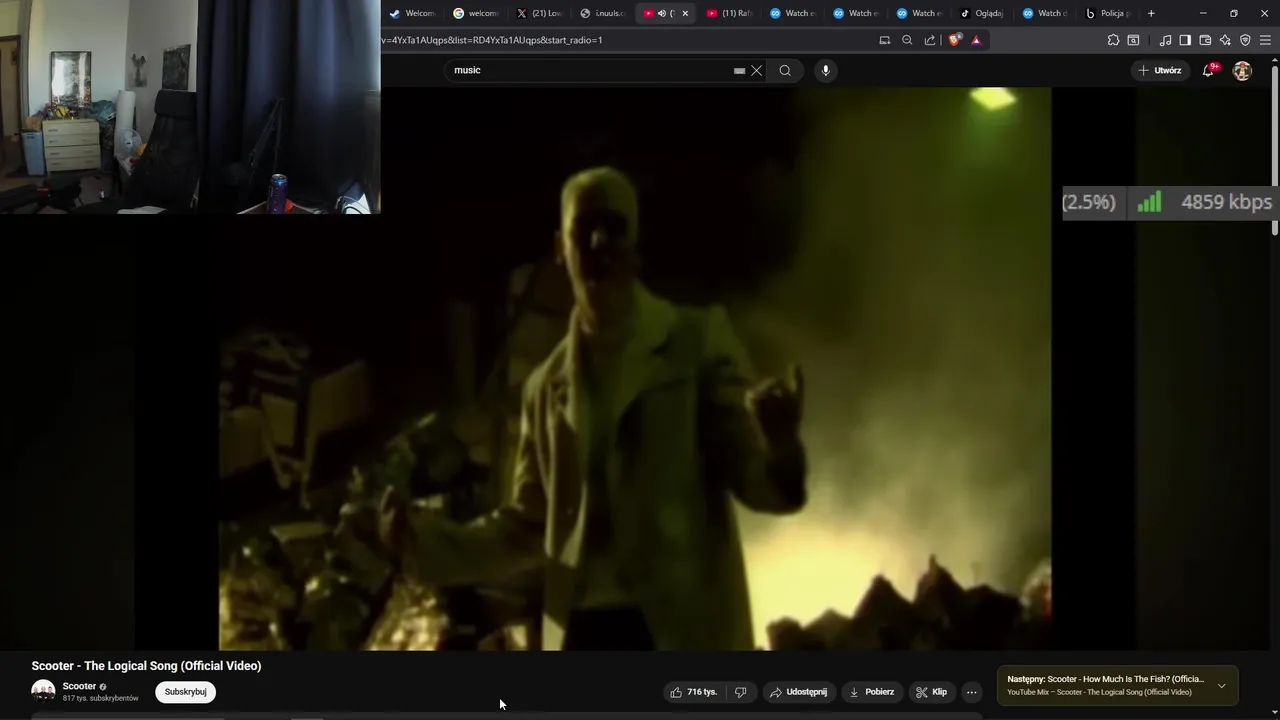
Task: Switch to the i.nuuls.com tab
Action: tap(602, 13)
